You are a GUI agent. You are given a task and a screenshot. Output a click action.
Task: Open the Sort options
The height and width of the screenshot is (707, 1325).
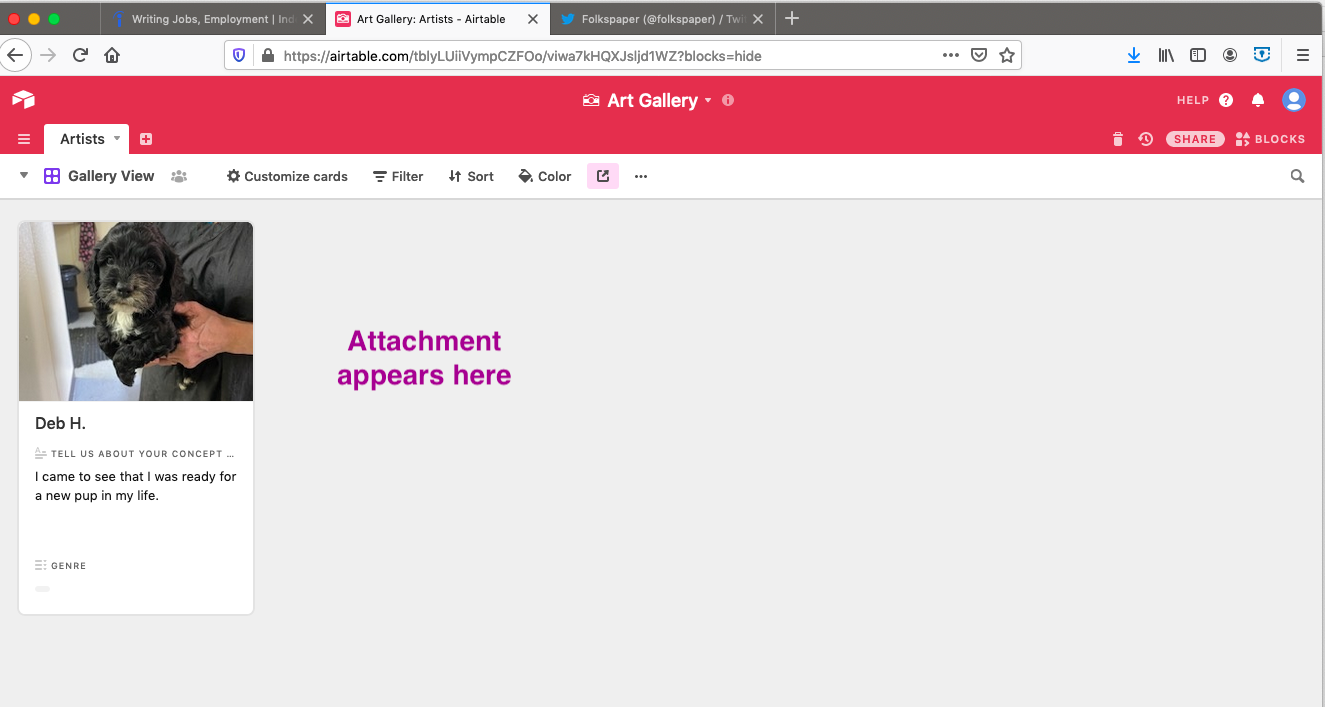tap(471, 176)
